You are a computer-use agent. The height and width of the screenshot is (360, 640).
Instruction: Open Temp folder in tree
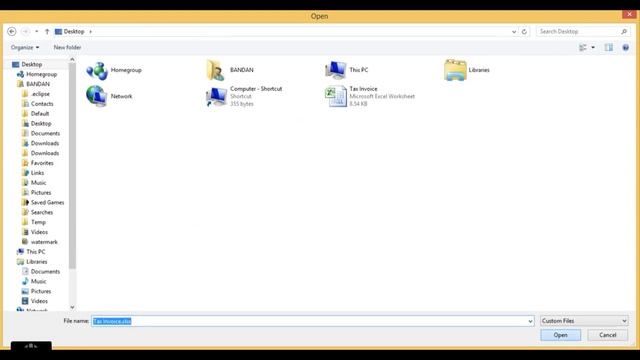38,222
